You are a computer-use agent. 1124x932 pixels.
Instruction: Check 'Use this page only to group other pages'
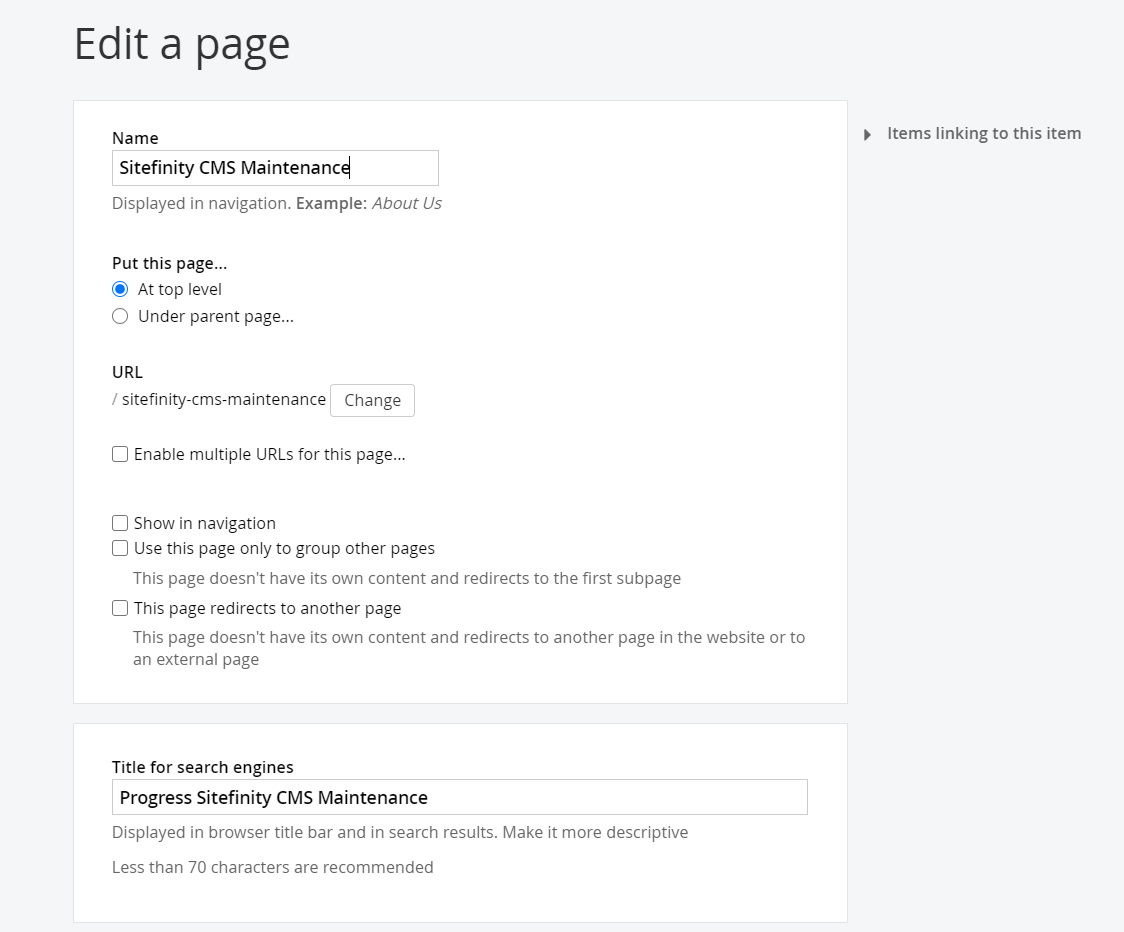pos(120,548)
